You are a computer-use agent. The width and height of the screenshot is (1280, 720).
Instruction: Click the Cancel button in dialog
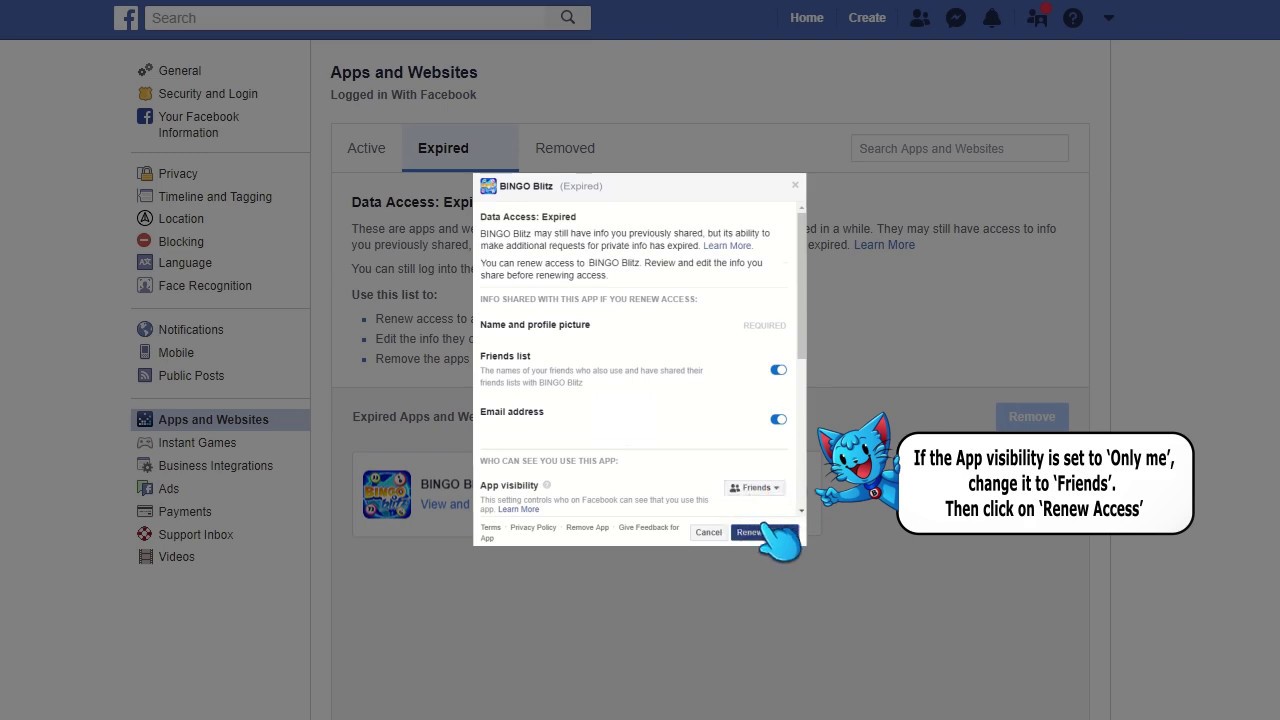[x=708, y=532]
